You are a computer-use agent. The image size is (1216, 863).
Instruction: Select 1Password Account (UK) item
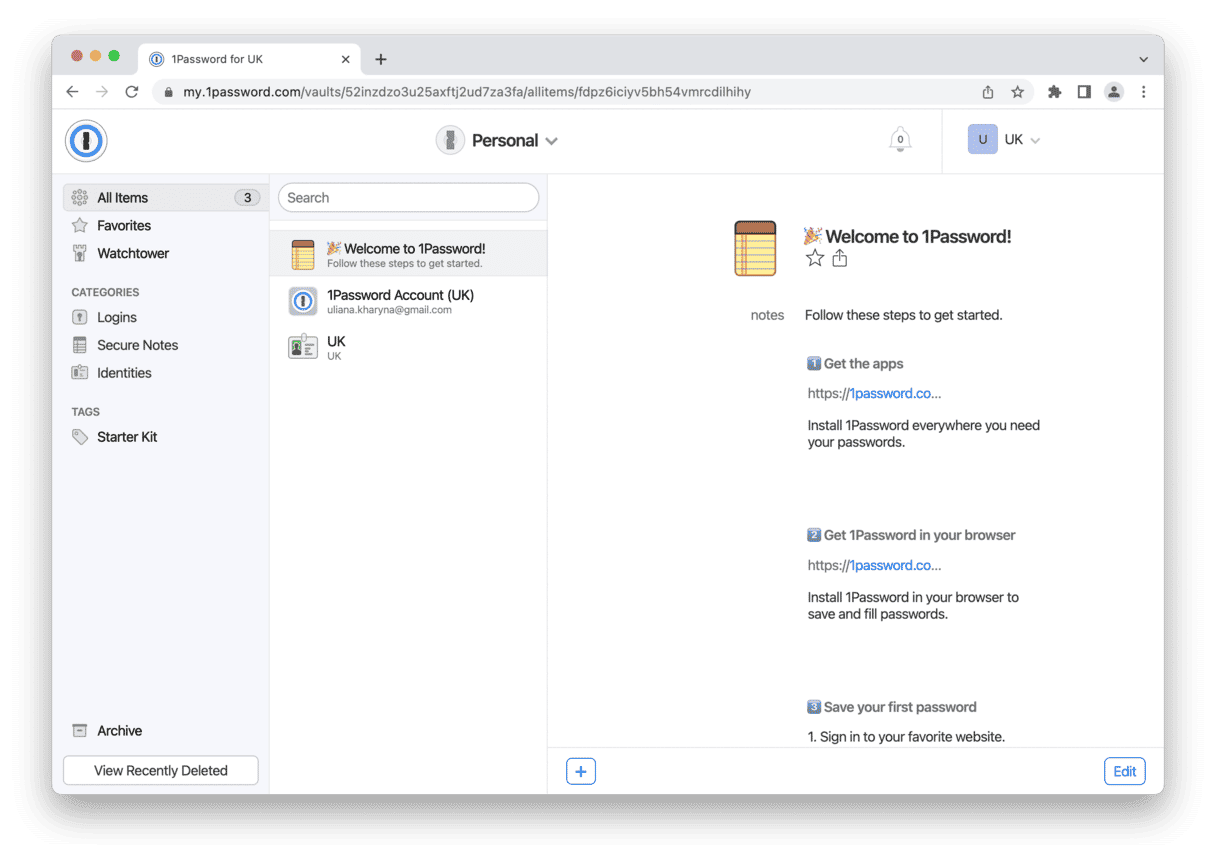pyautogui.click(x=409, y=301)
